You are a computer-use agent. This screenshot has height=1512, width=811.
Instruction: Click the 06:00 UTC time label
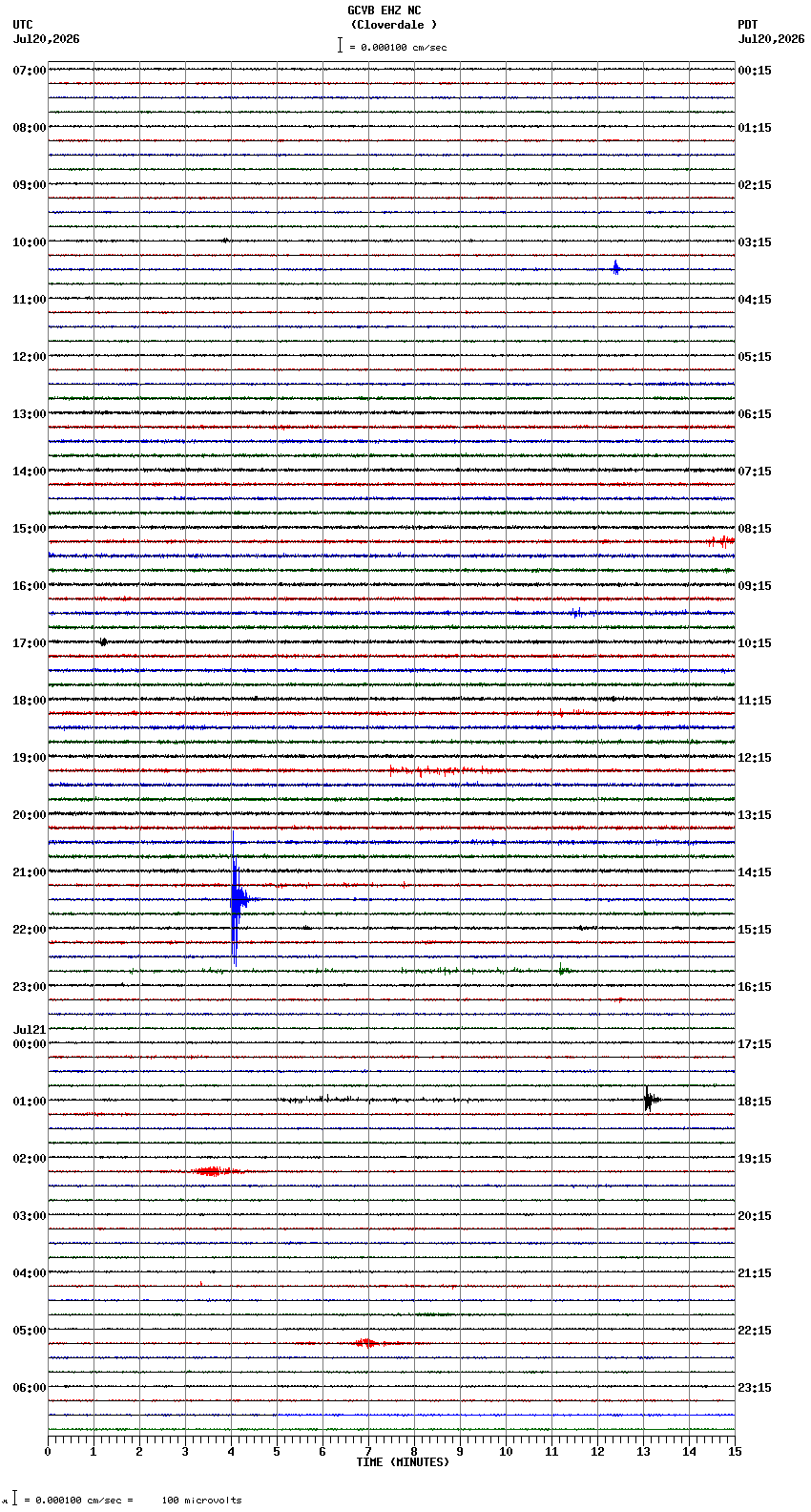(30, 1388)
